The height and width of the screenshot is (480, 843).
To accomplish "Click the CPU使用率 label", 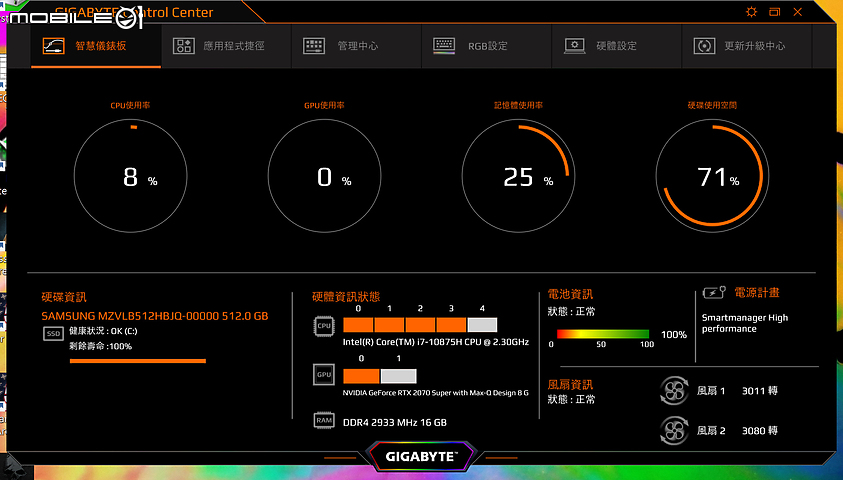I will coord(130,105).
